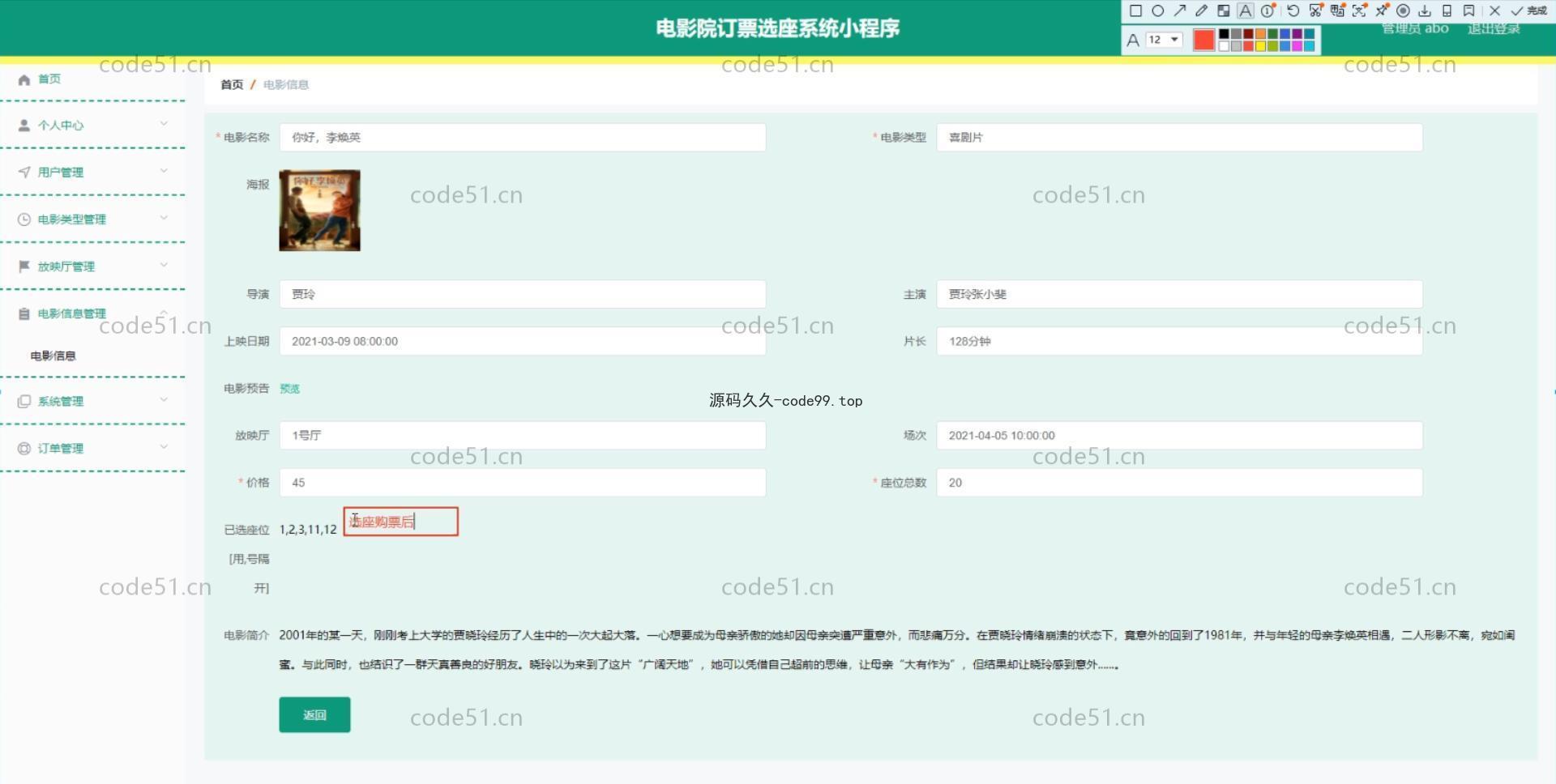Select the arrow annotation tool

[x=1180, y=11]
